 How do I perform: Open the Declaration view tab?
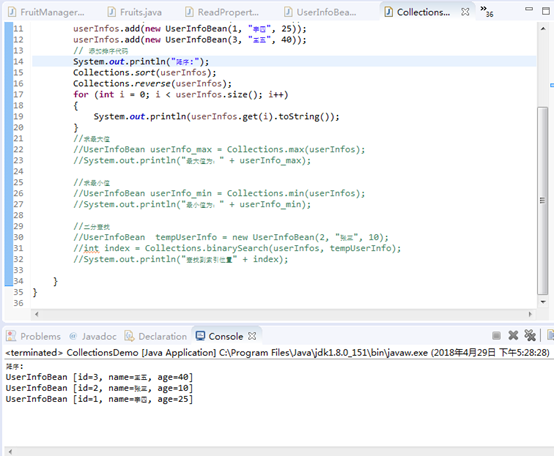click(x=156, y=336)
